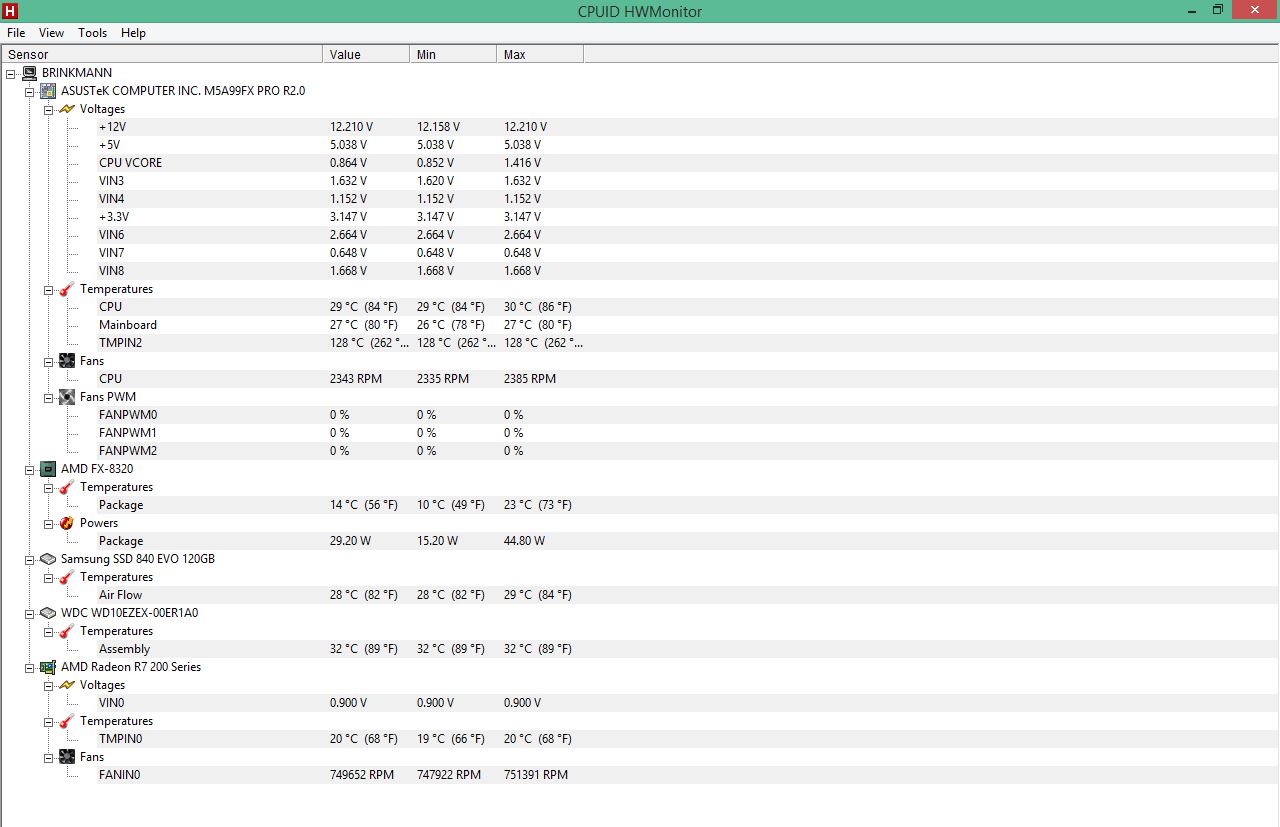Click the HWMonitor app icon in title bar
Screen dimensions: 1280x827
pyautogui.click(x=10, y=11)
